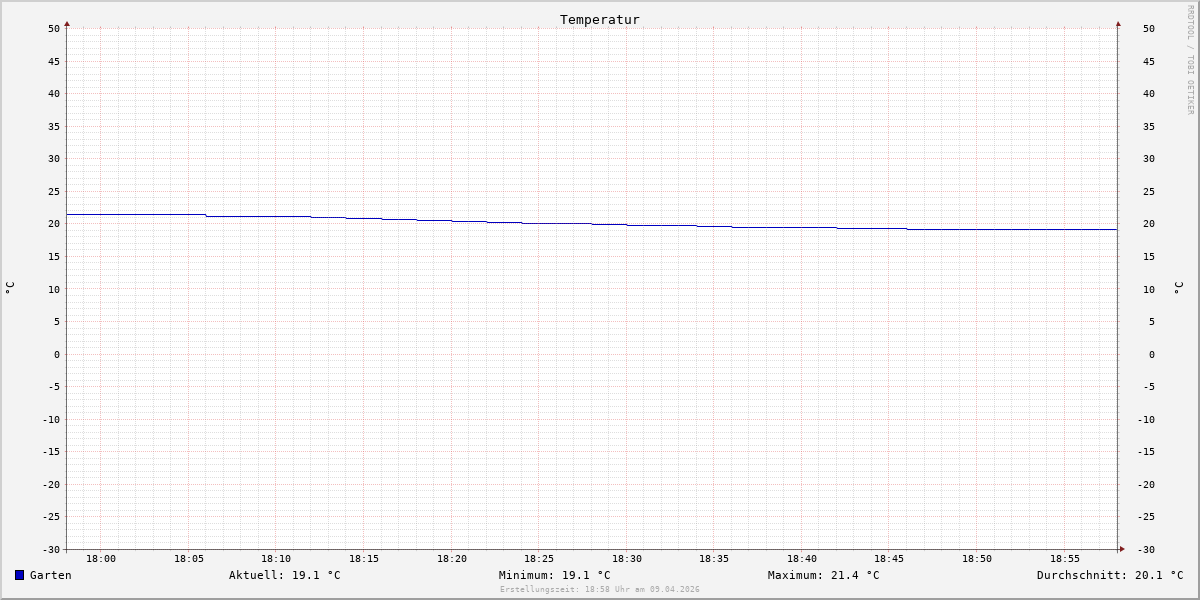
Task: Click the 18:10 time axis label
Action: point(276,558)
